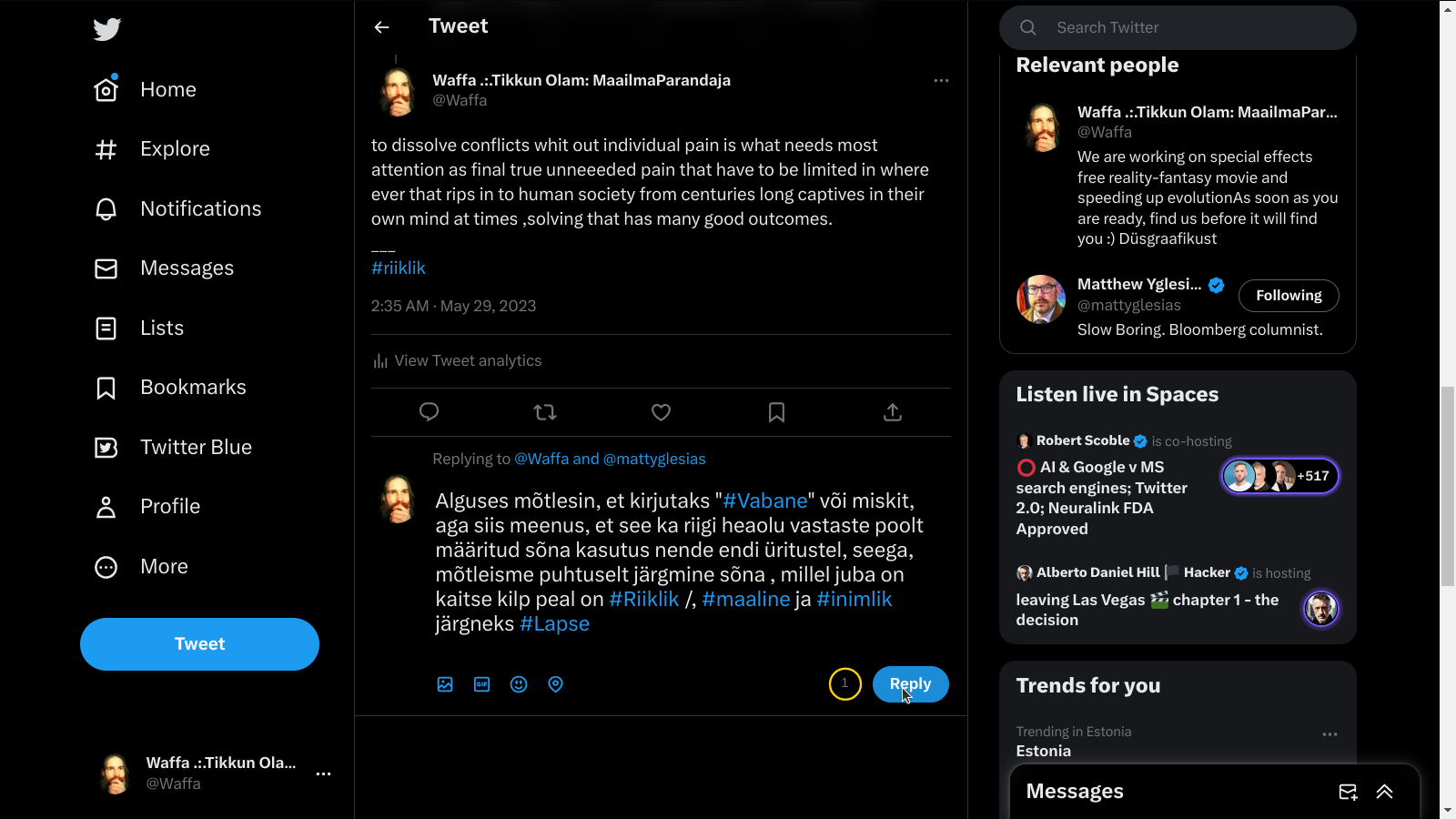Screen dimensions: 1456x819
Task: Open share options with share icon
Action: point(893,412)
